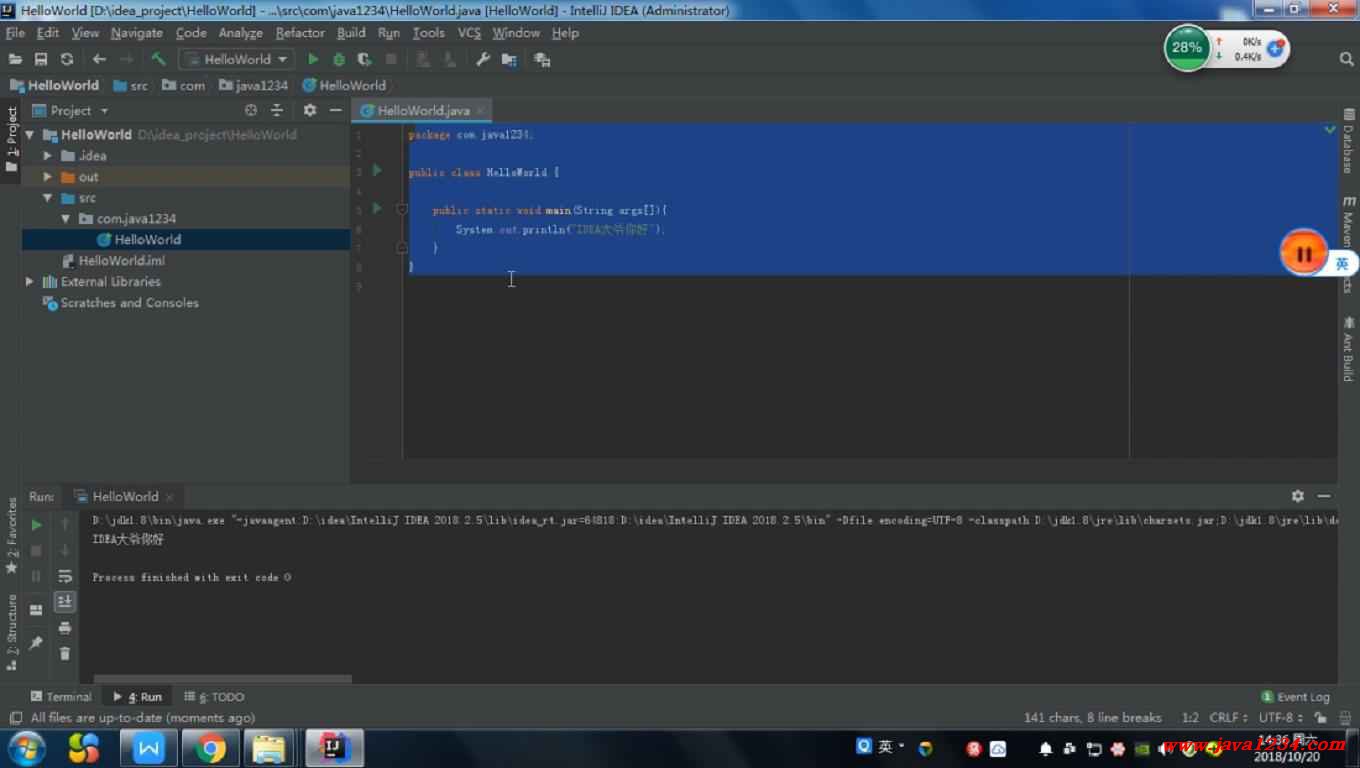Screen dimensions: 1360x768
Task: Toggle Pin Tab in Run panel
Action: click(37, 642)
